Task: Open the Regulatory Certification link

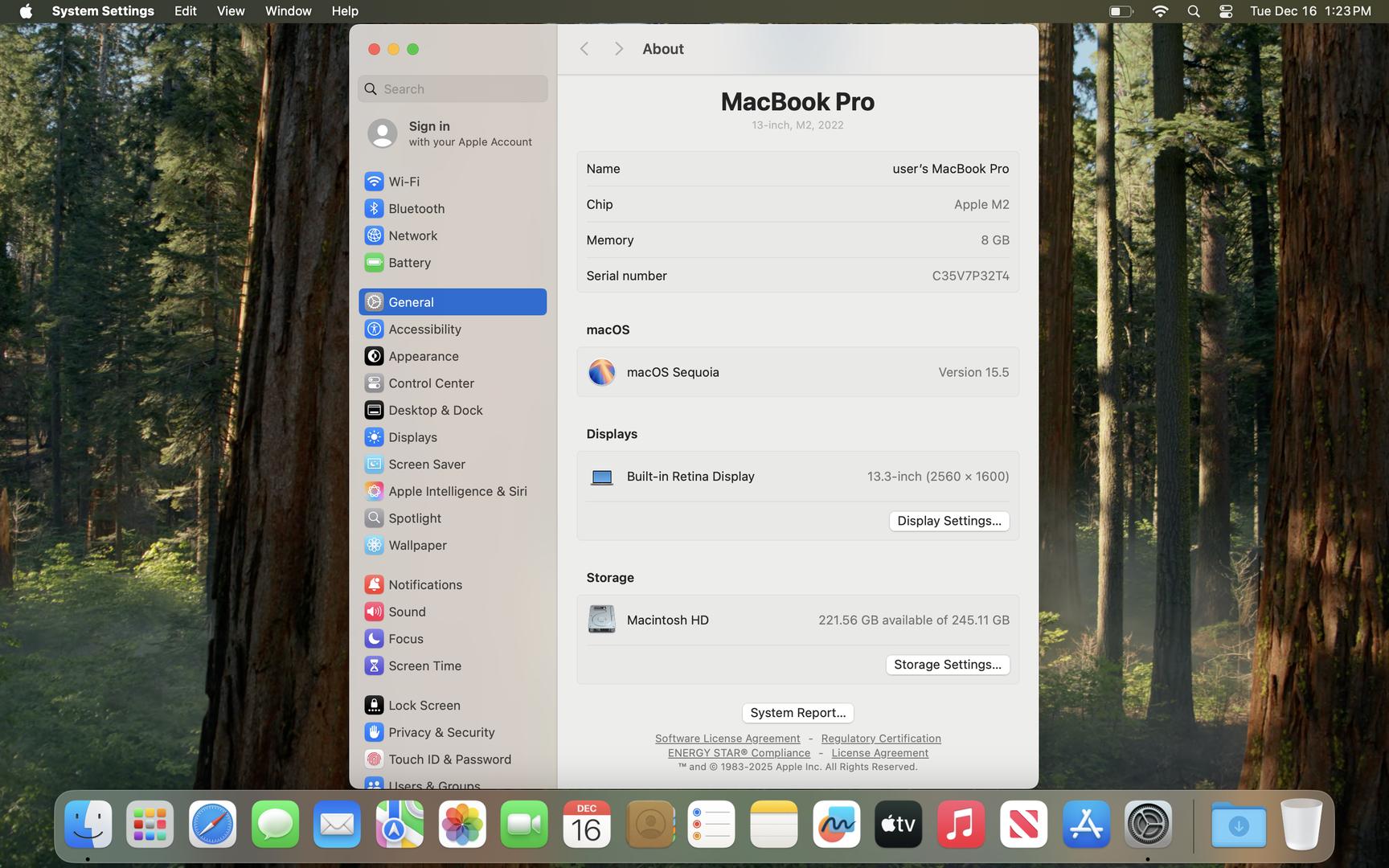Action: [880, 739]
